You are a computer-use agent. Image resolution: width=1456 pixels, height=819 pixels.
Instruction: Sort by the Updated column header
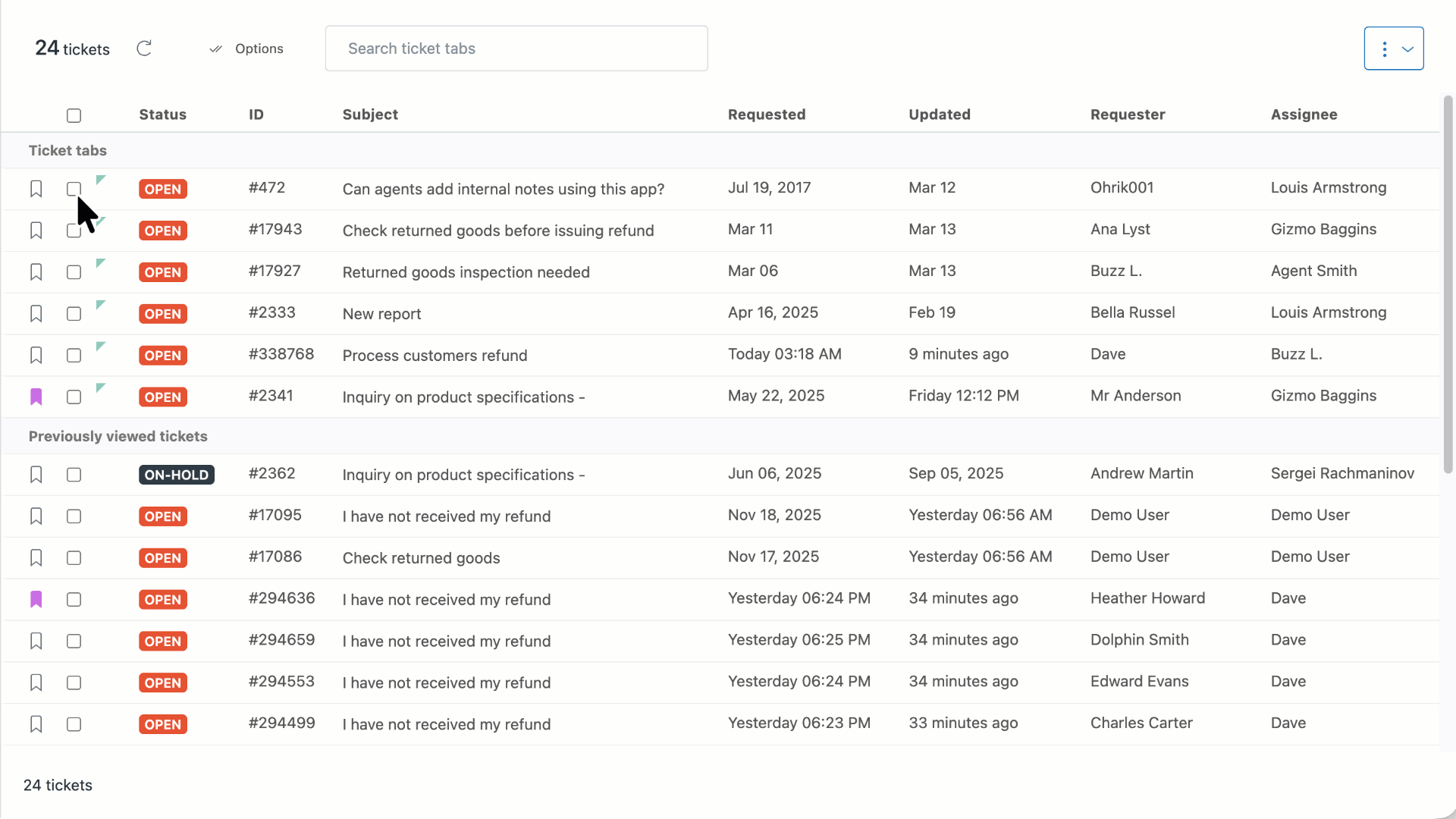pyautogui.click(x=939, y=115)
